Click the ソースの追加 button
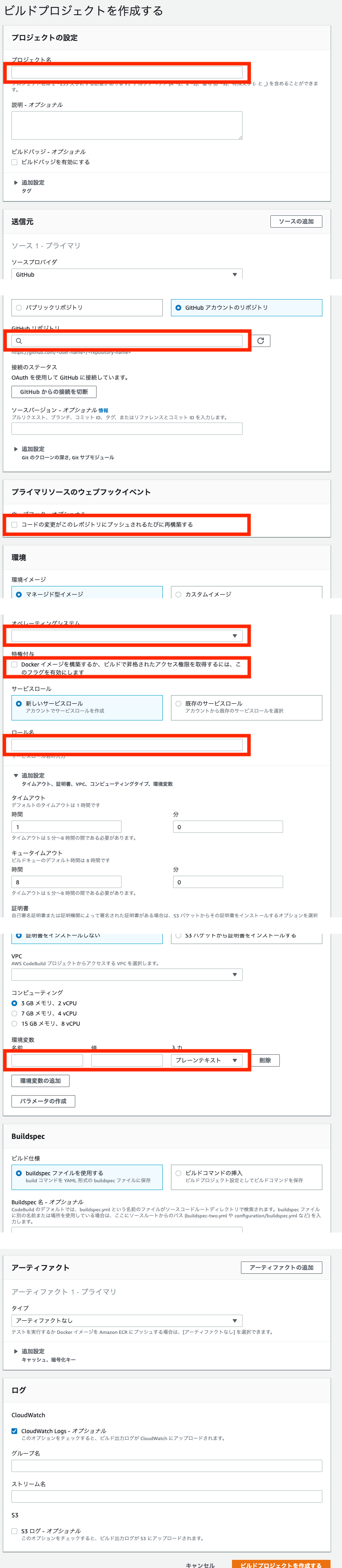This screenshot has height=1568, width=342. pyautogui.click(x=296, y=221)
